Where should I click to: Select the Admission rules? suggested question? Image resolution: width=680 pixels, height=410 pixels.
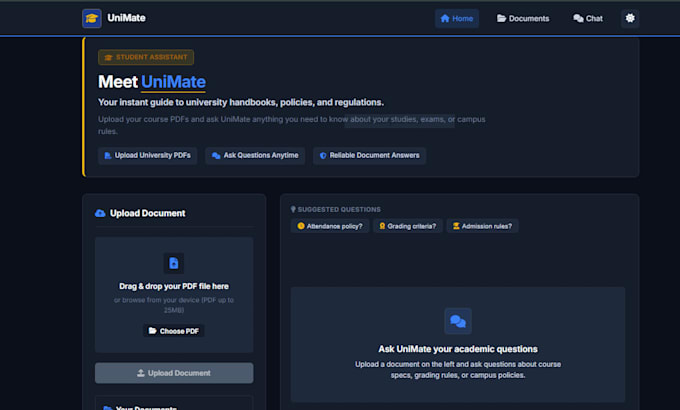(482, 226)
